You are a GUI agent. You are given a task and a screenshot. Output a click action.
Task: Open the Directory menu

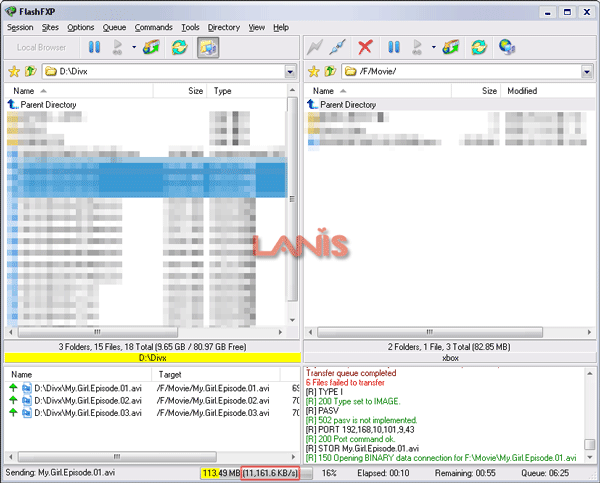(224, 28)
